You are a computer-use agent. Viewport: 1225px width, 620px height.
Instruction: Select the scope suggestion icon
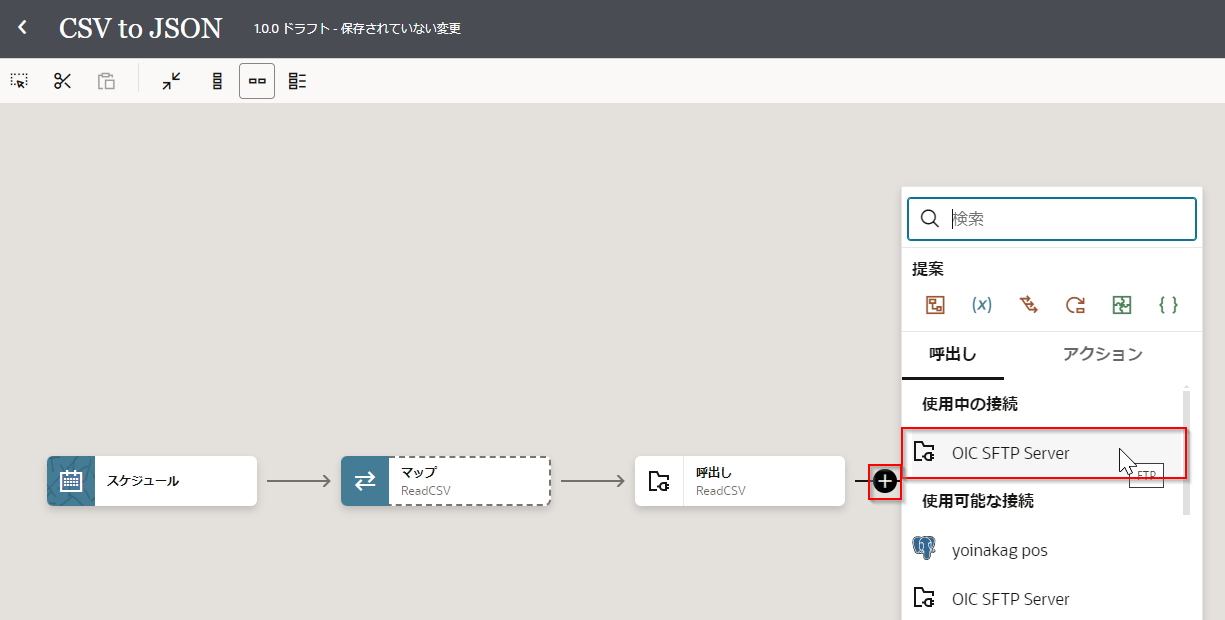pyautogui.click(x=935, y=305)
